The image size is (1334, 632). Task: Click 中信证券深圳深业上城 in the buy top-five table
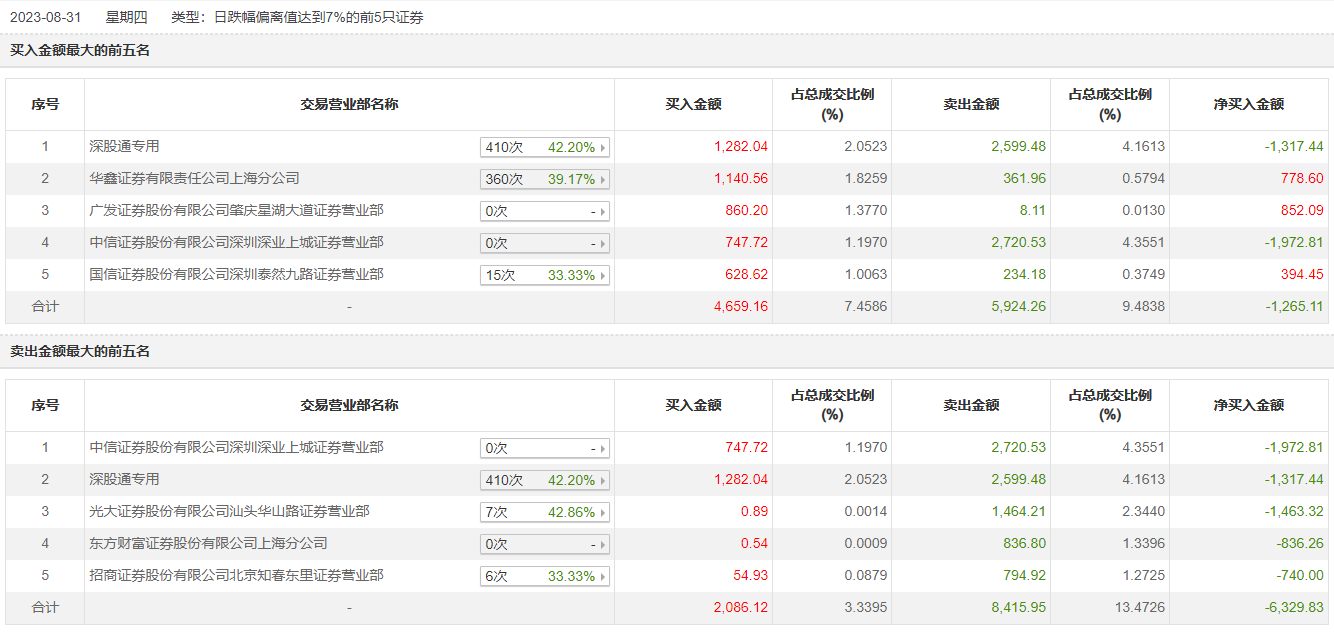pyautogui.click(x=236, y=243)
